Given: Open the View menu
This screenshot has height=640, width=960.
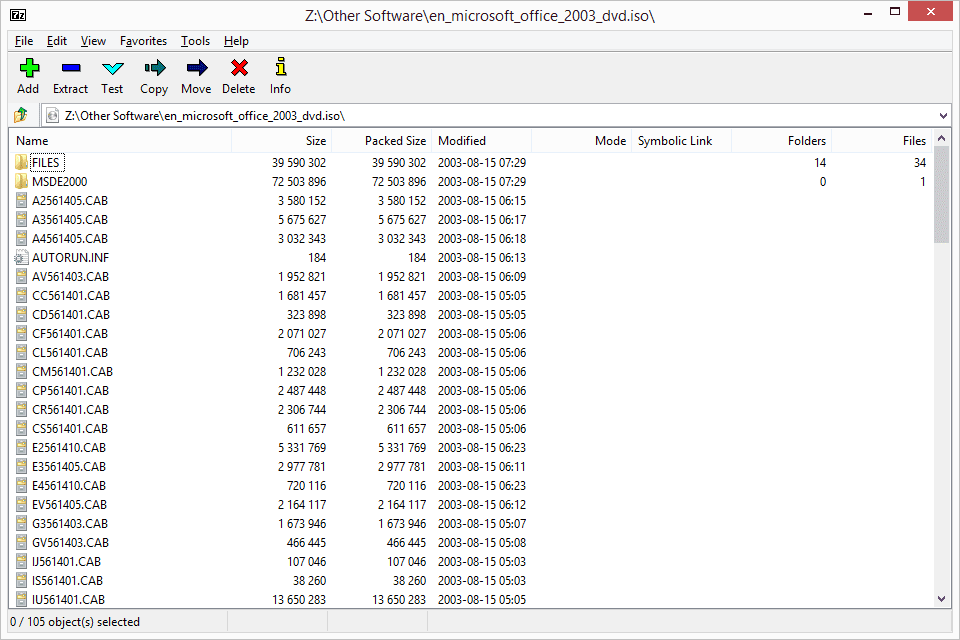Looking at the screenshot, I should 93,41.
